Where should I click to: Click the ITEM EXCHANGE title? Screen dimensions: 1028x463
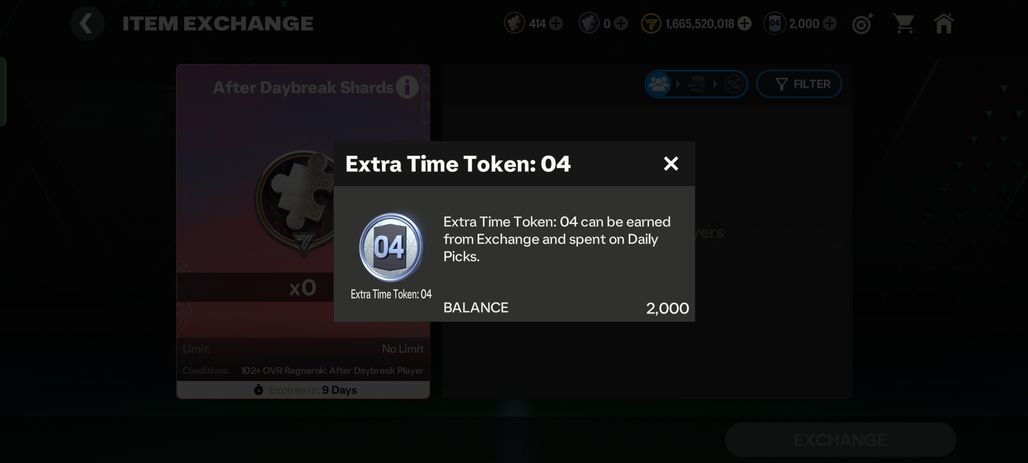click(x=218, y=24)
